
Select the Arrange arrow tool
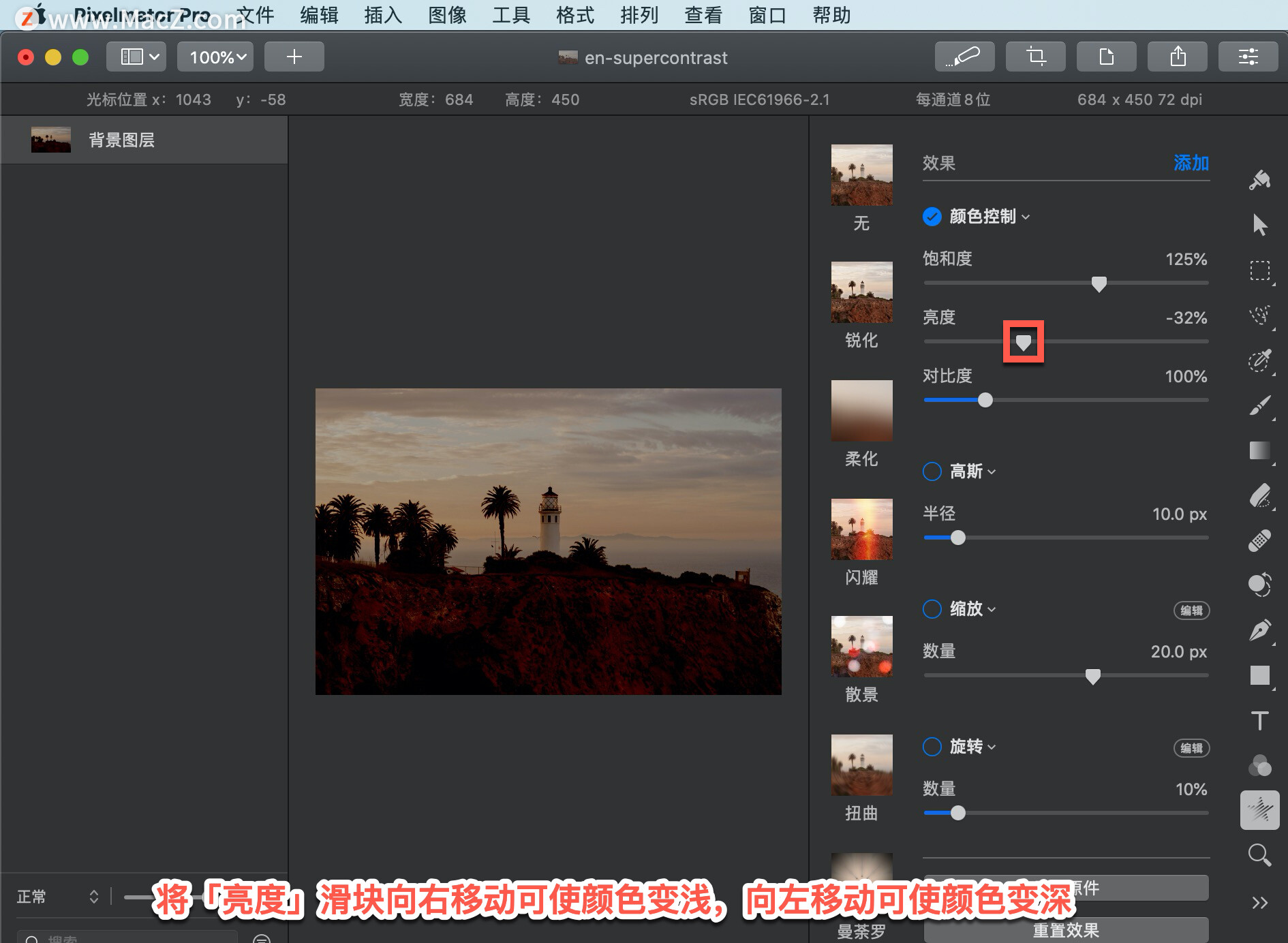click(1259, 225)
